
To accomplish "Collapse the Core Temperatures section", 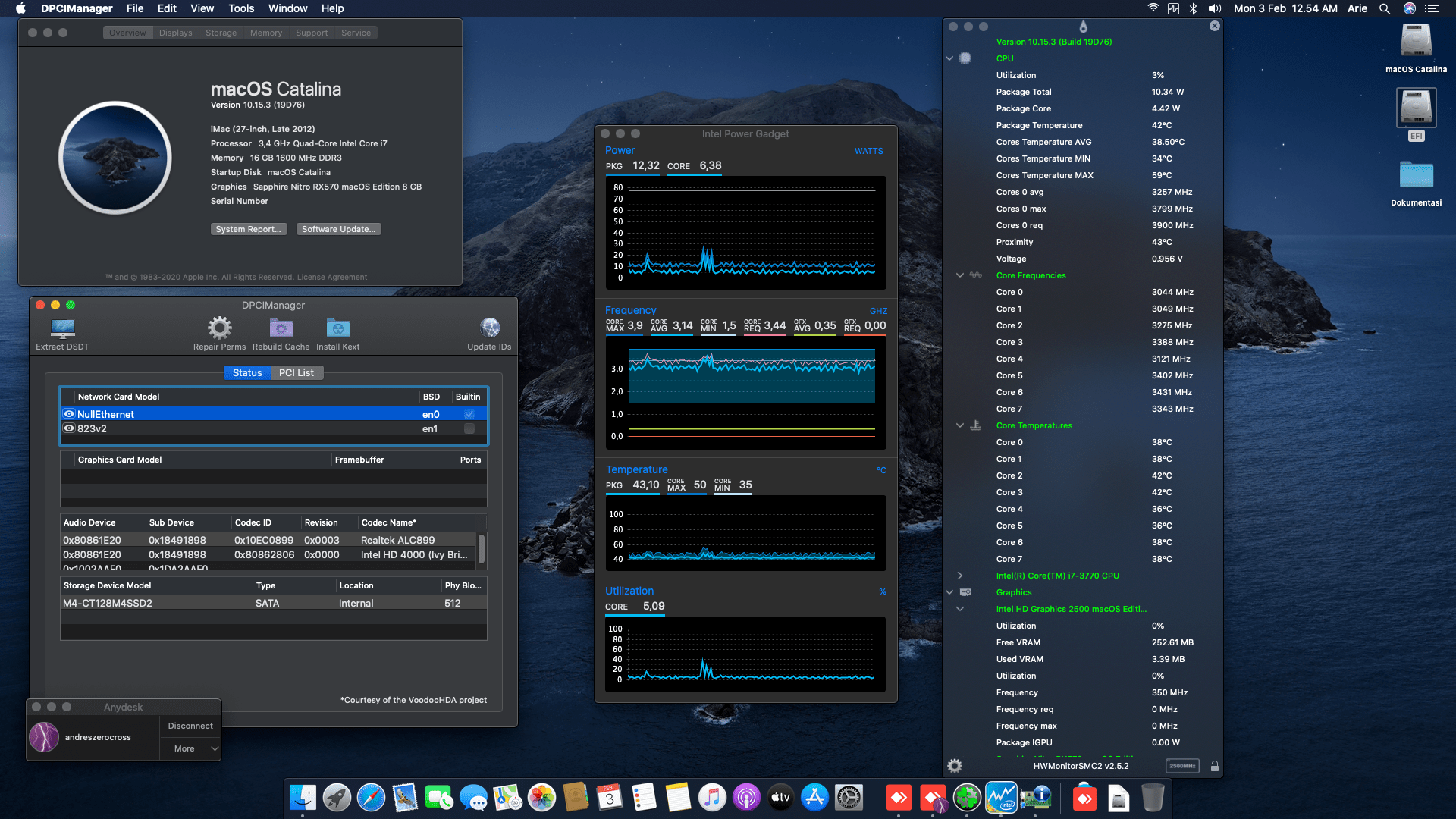I will (x=960, y=425).
